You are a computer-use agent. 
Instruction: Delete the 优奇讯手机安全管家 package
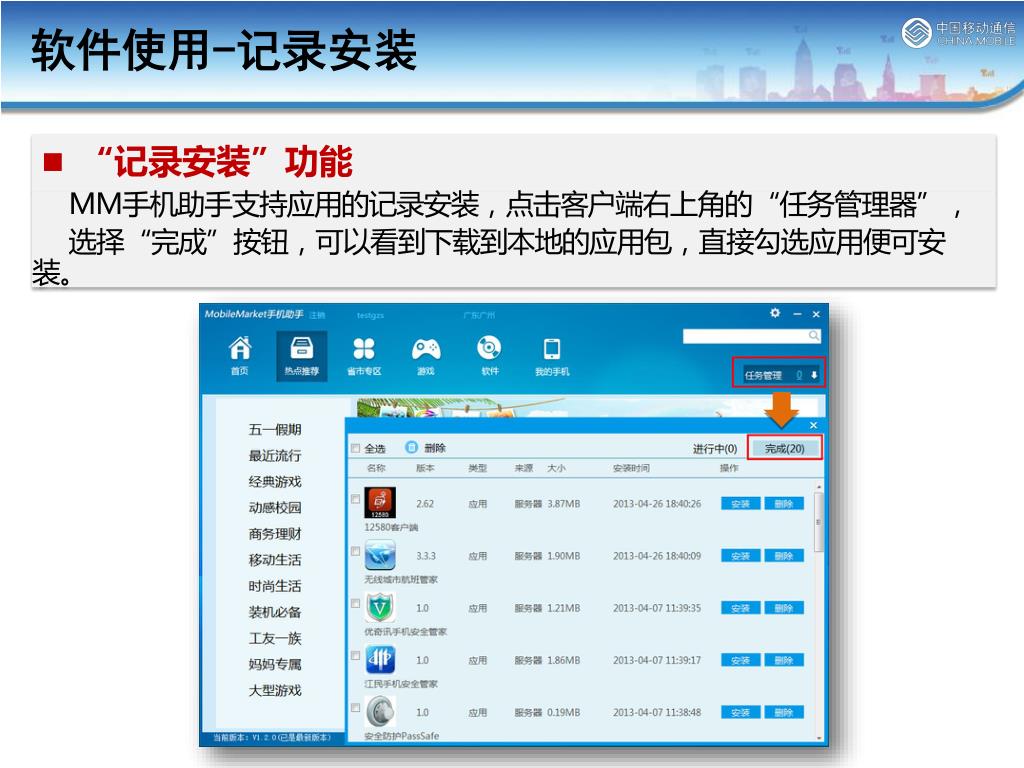point(784,608)
